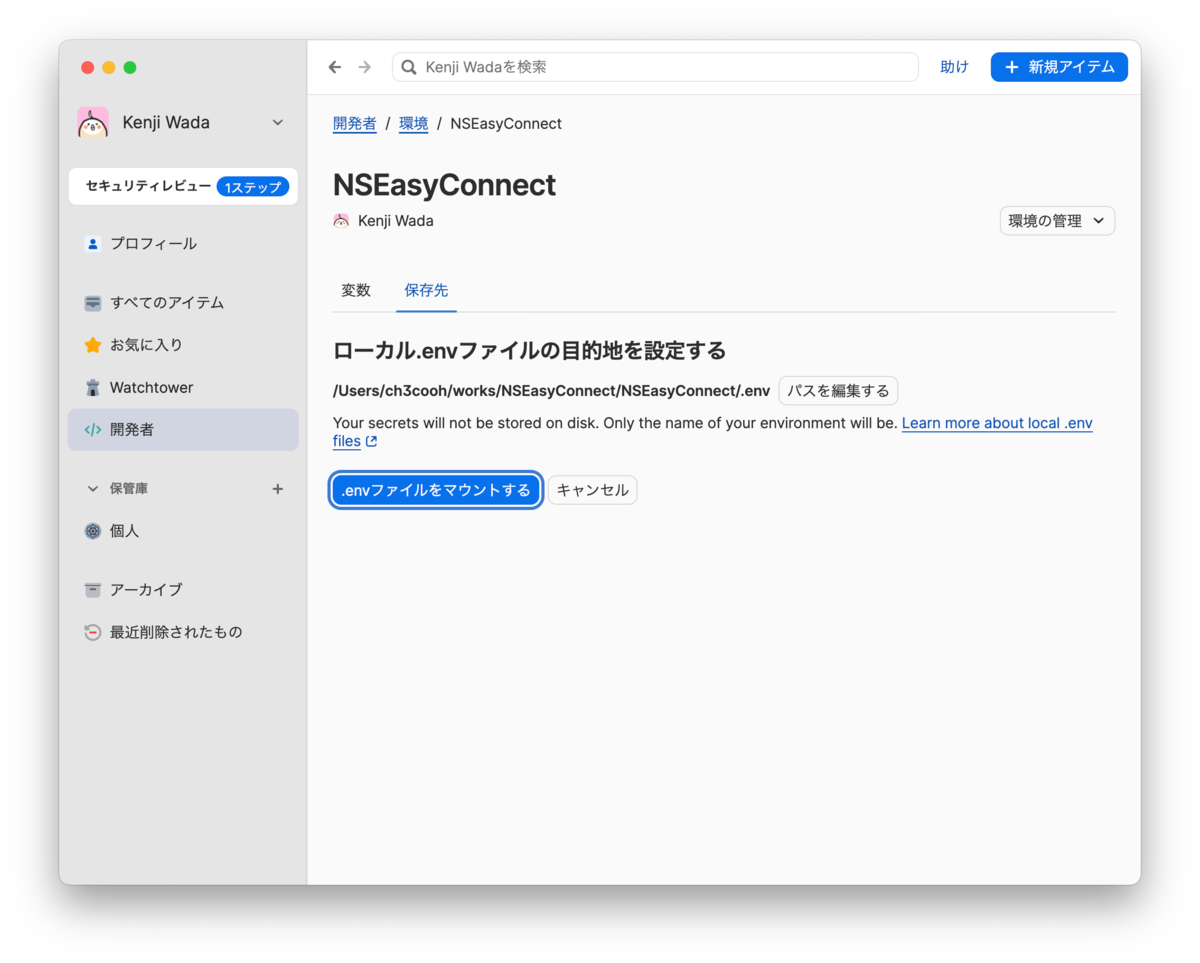The width and height of the screenshot is (1200, 963).
Task: Click the パスを編集する button
Action: coord(838,391)
